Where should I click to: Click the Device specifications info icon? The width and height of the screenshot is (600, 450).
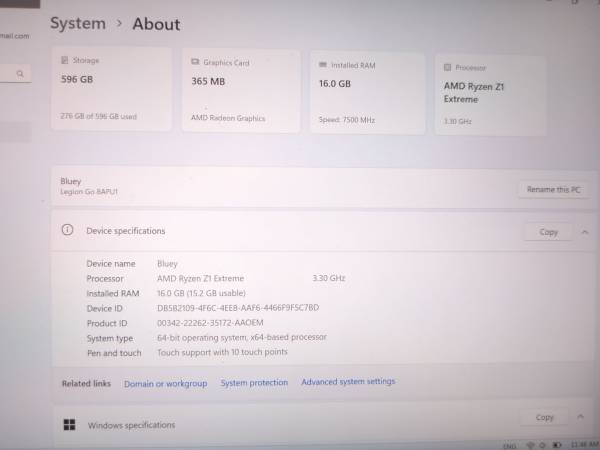click(68, 230)
